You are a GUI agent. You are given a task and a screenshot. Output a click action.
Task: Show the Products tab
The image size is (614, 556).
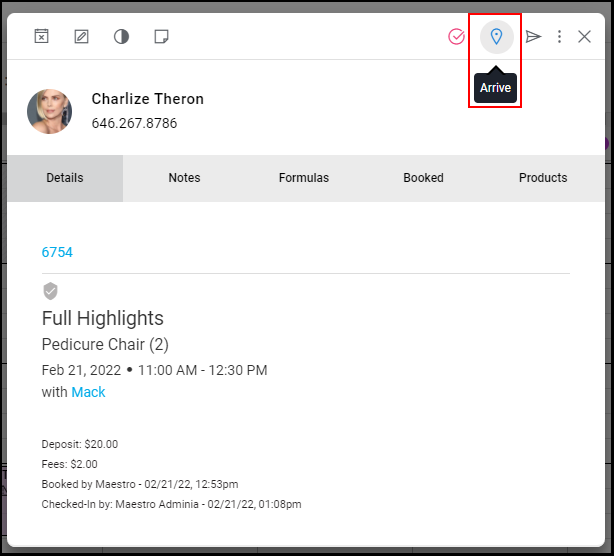pos(543,178)
